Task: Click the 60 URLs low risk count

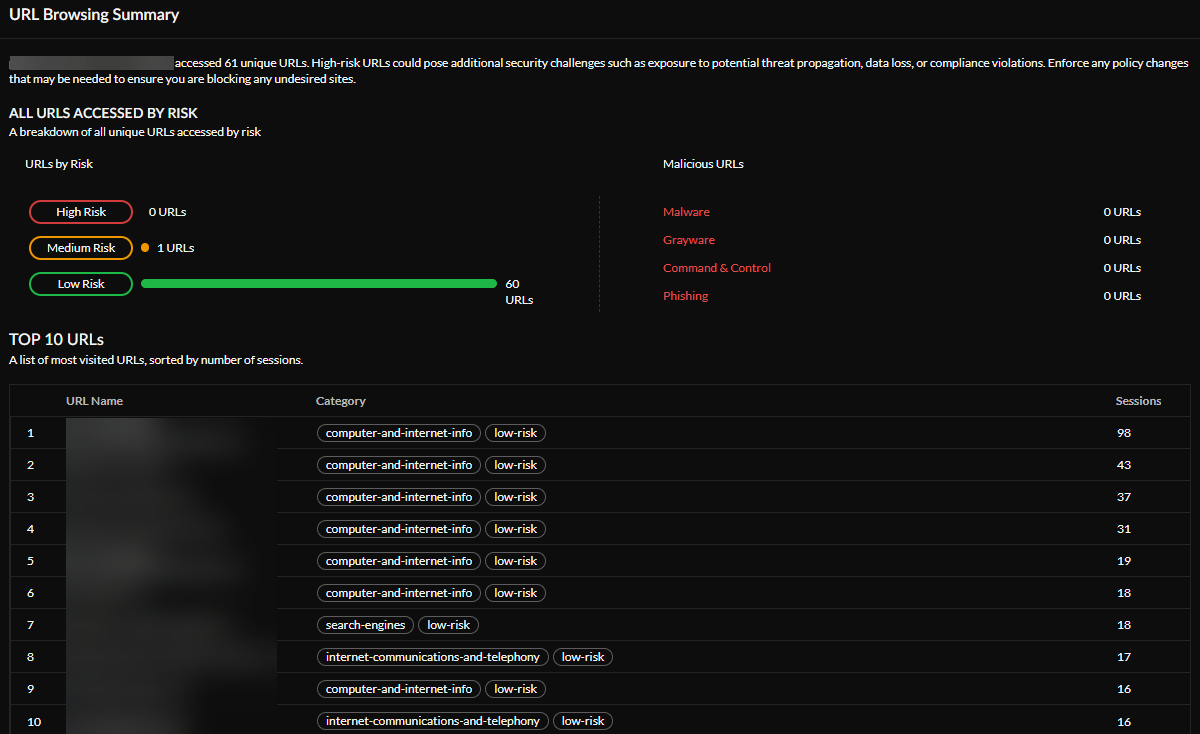Action: (519, 292)
